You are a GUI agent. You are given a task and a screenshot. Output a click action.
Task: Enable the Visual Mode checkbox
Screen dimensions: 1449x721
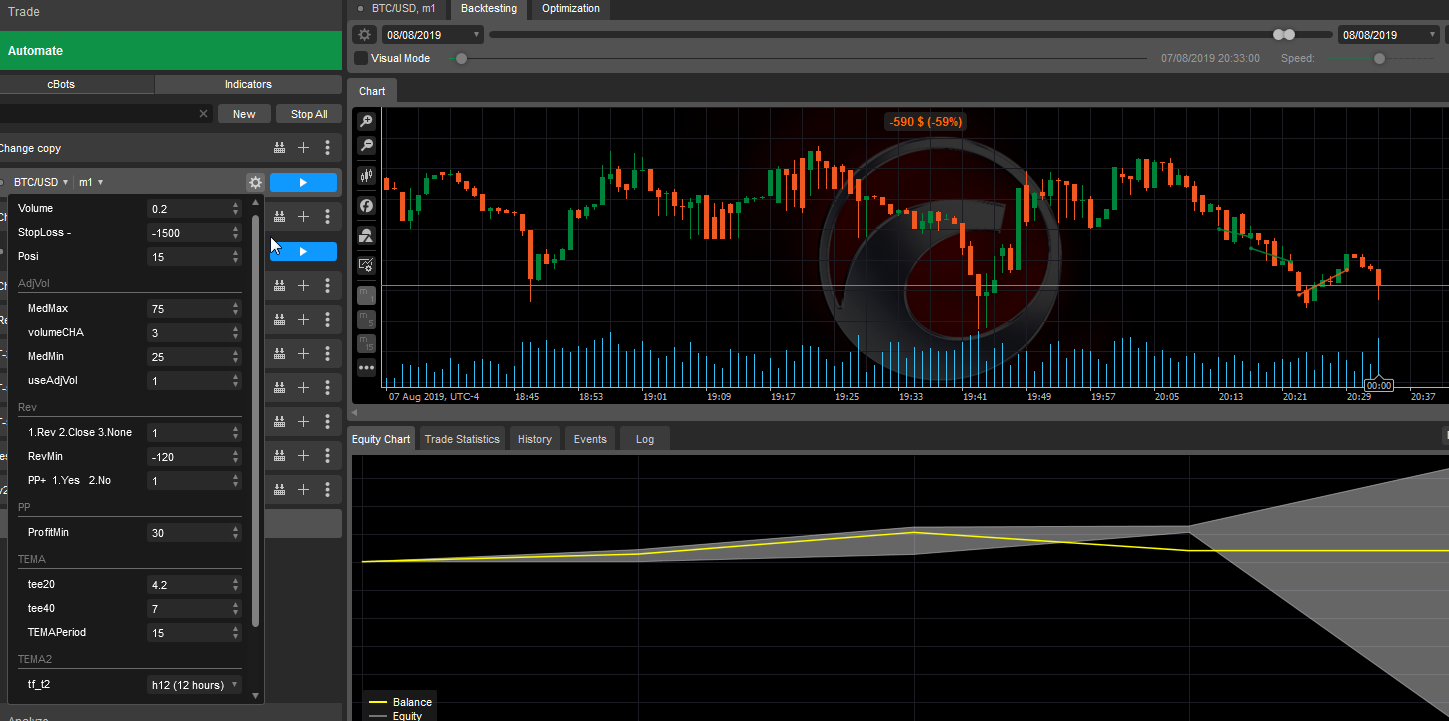361,58
